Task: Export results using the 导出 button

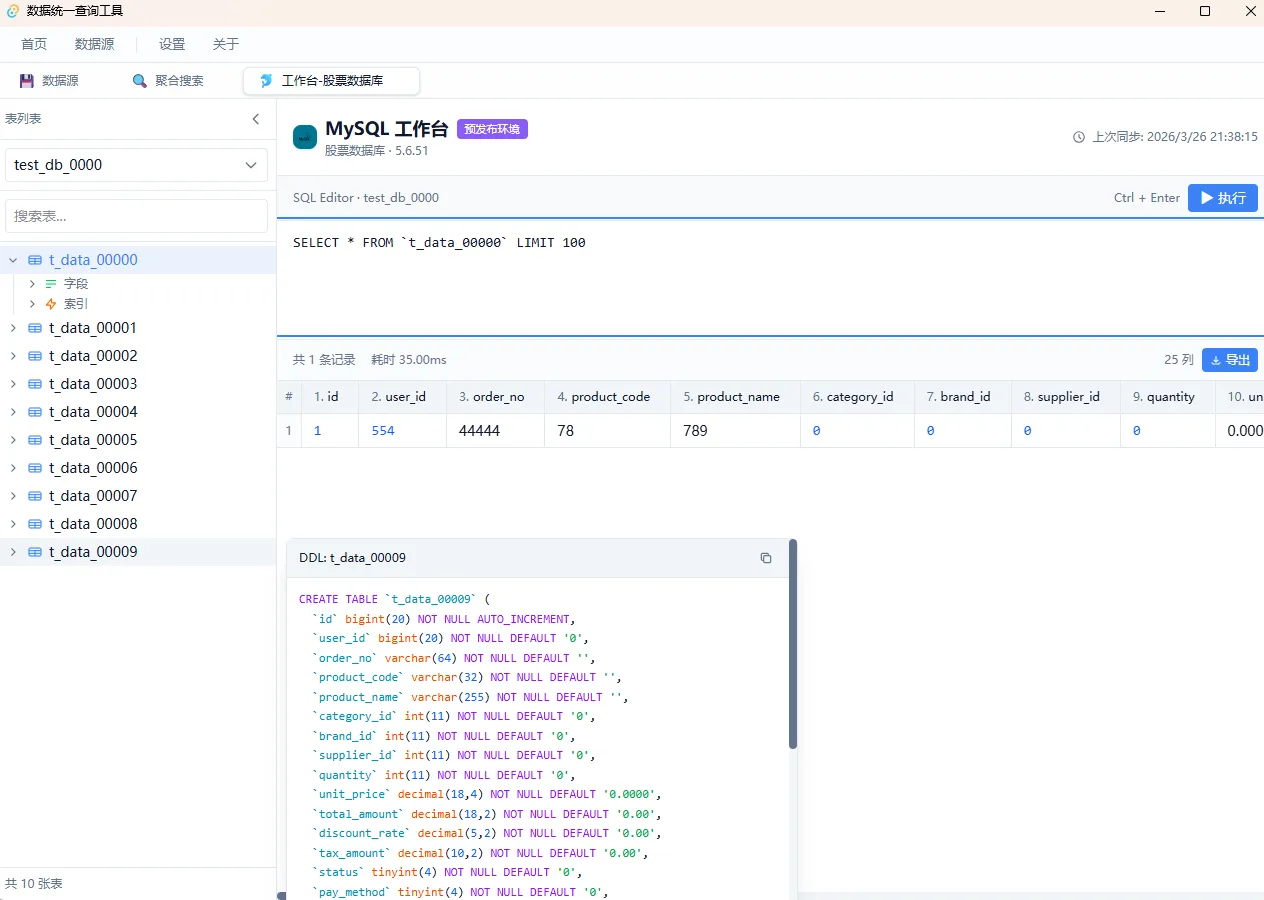Action: [1230, 359]
